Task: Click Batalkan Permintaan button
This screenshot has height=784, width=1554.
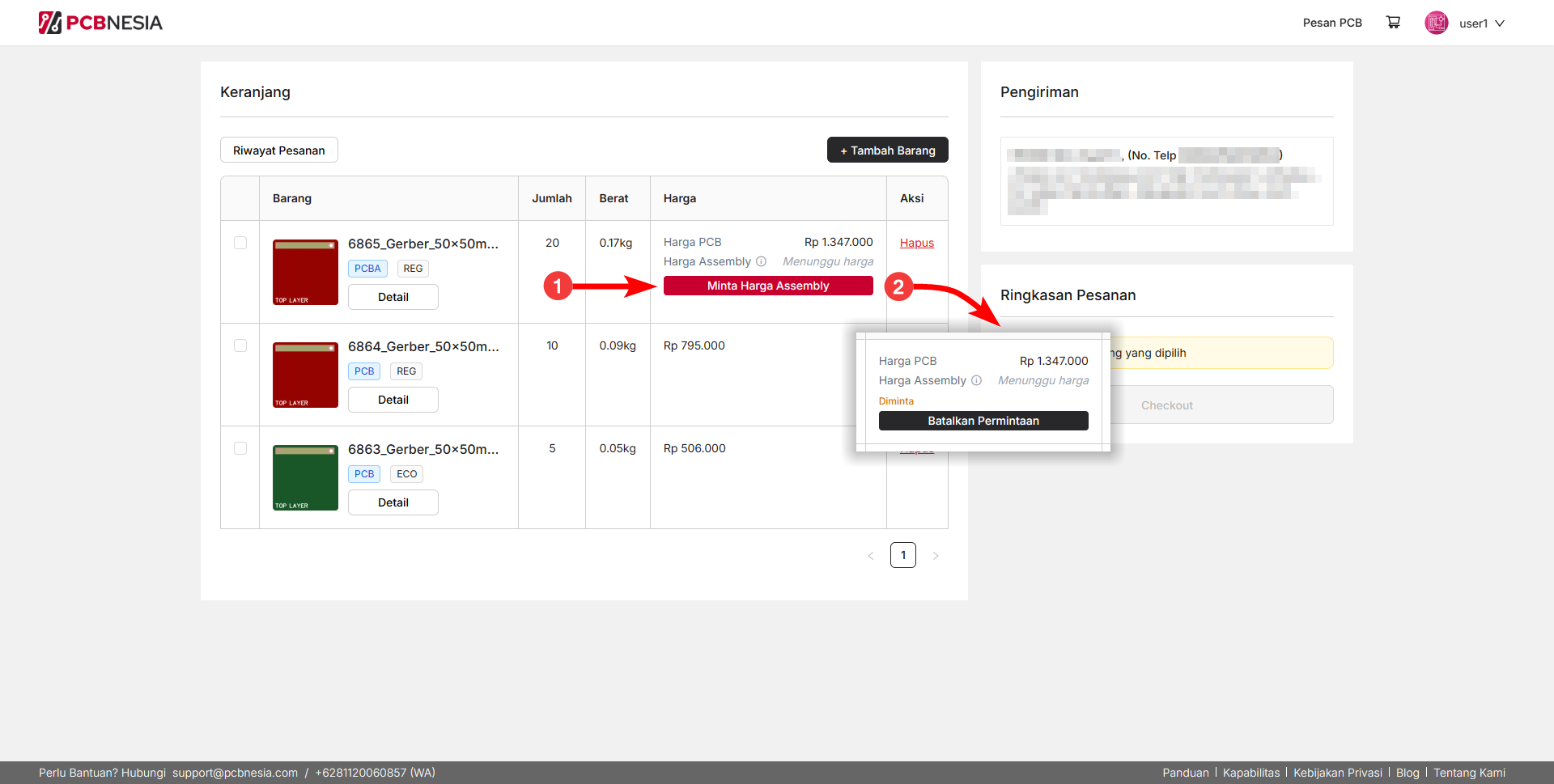Action: tap(983, 421)
